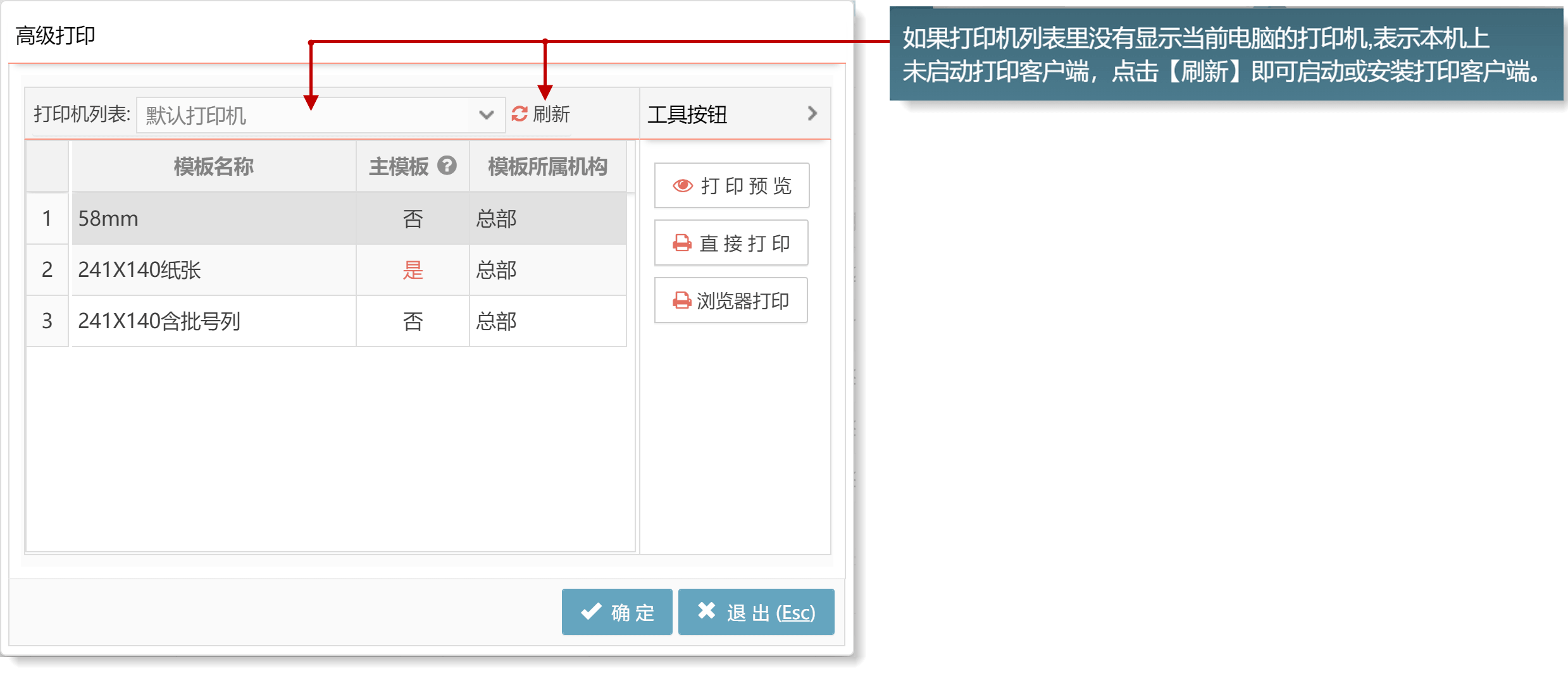Click the printer icon on 浏览器打印 button
The width and height of the screenshot is (1568, 676).
pos(681,301)
